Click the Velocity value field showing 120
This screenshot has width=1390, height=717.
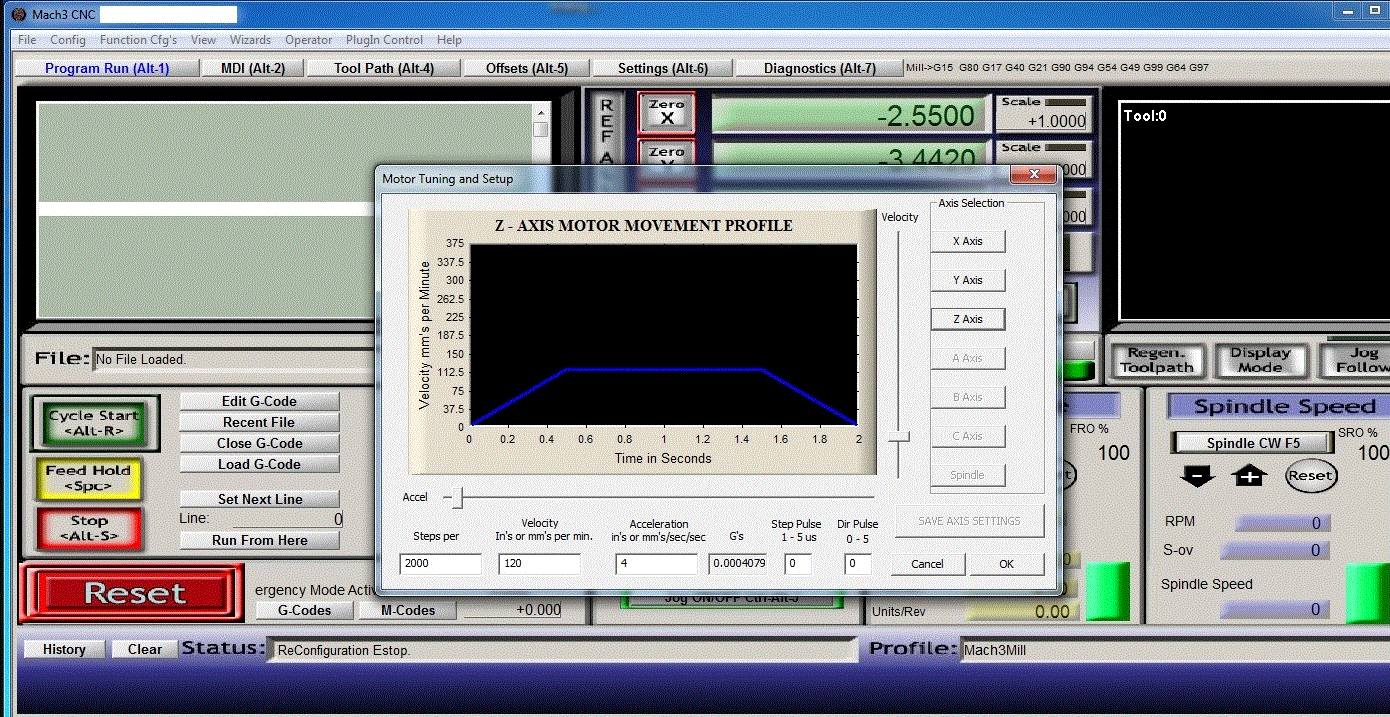click(x=539, y=564)
